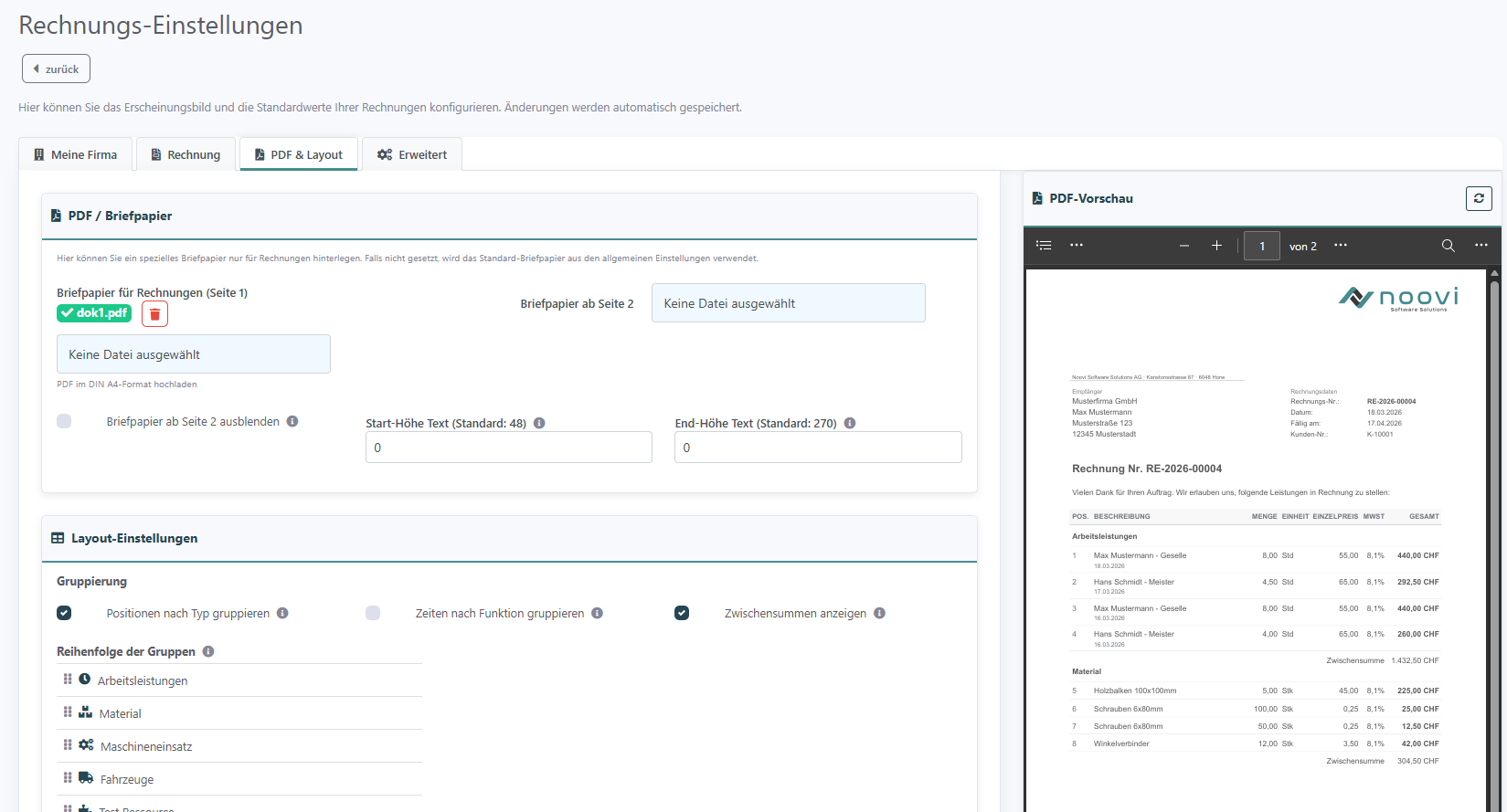The width and height of the screenshot is (1507, 812).
Task: Click the Start-Höhe Text input field
Action: 509,448
